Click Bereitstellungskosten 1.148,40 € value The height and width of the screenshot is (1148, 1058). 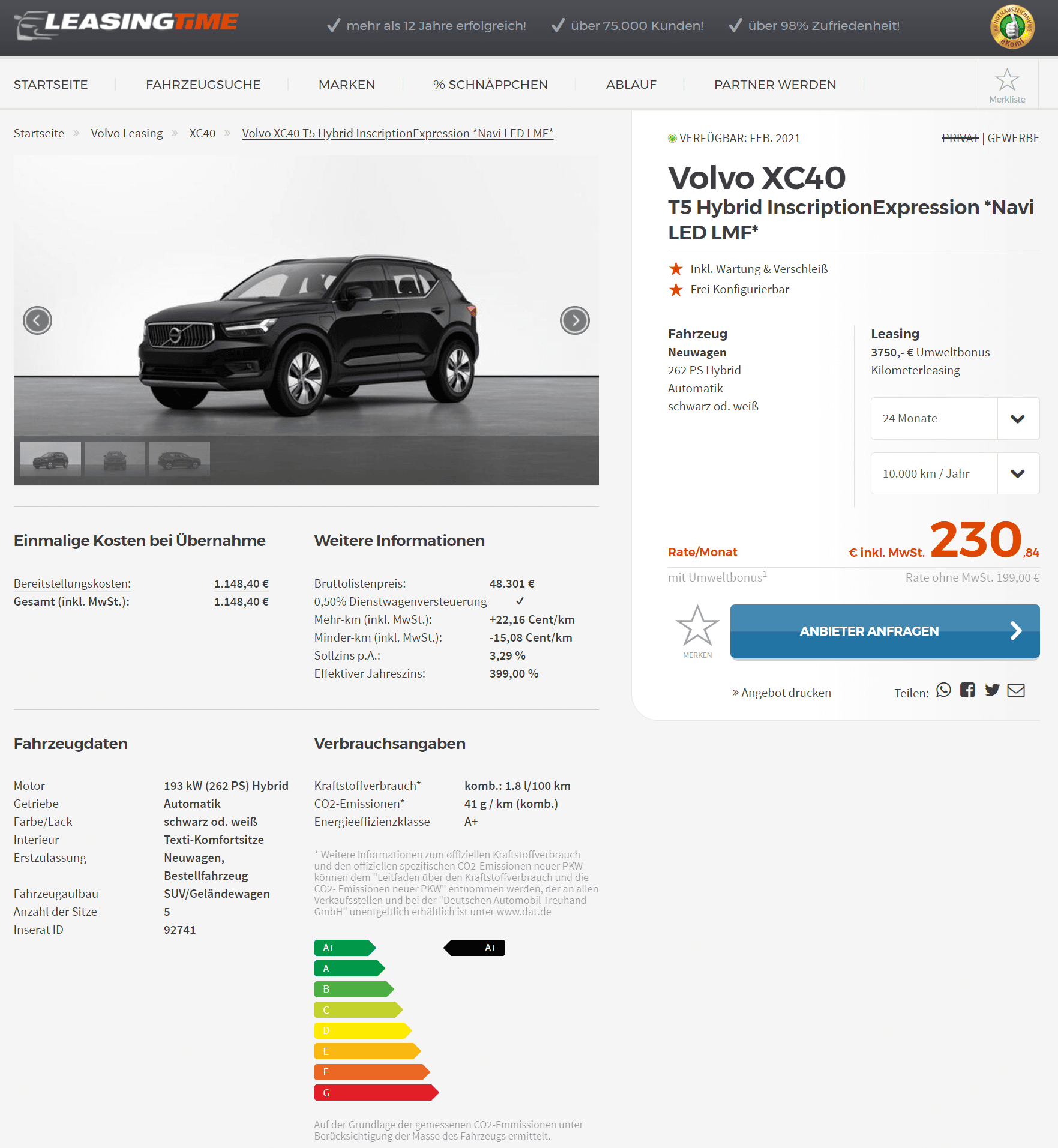click(x=241, y=583)
